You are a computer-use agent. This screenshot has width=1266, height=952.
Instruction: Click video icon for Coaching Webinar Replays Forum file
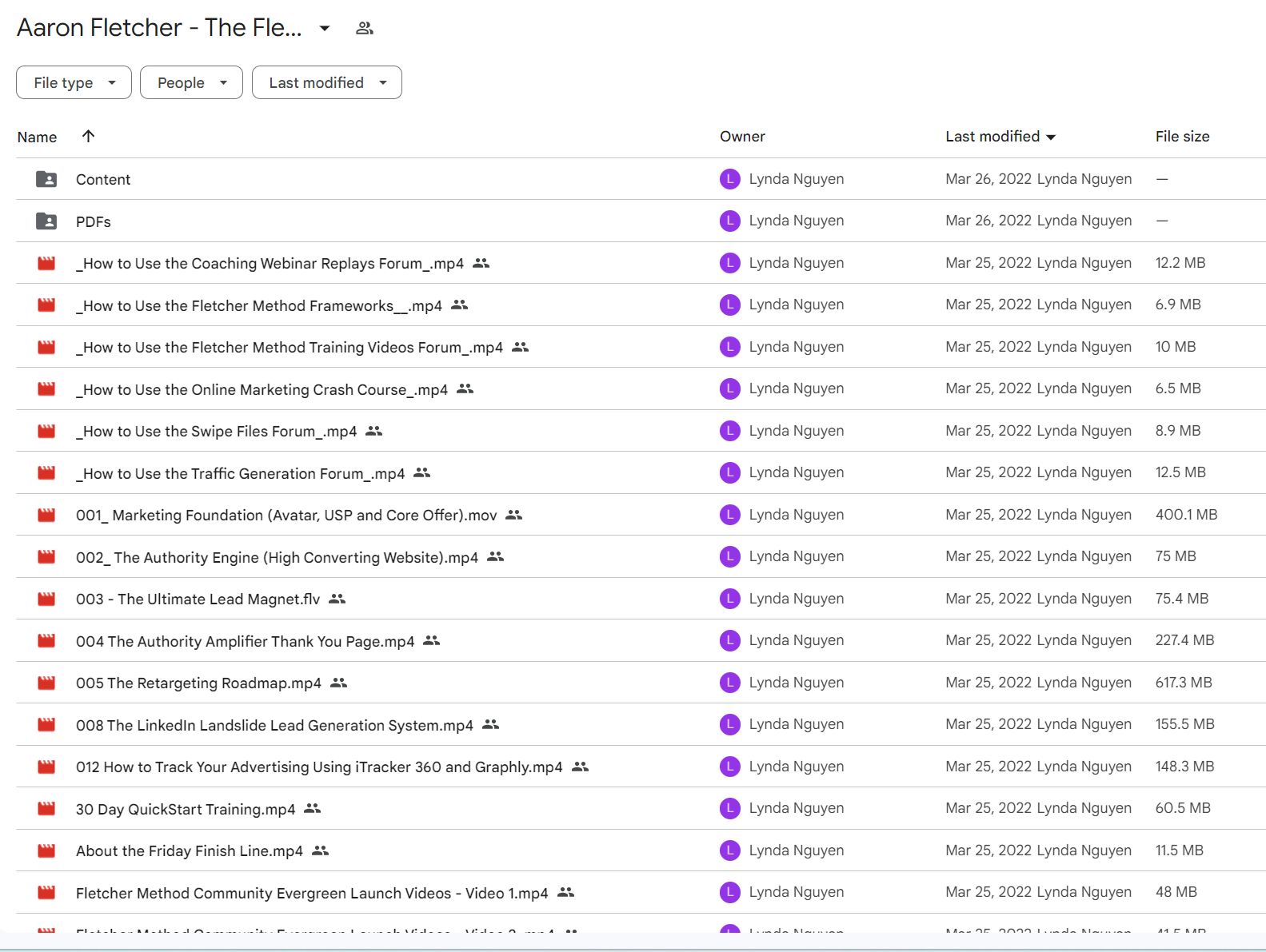pos(46,263)
